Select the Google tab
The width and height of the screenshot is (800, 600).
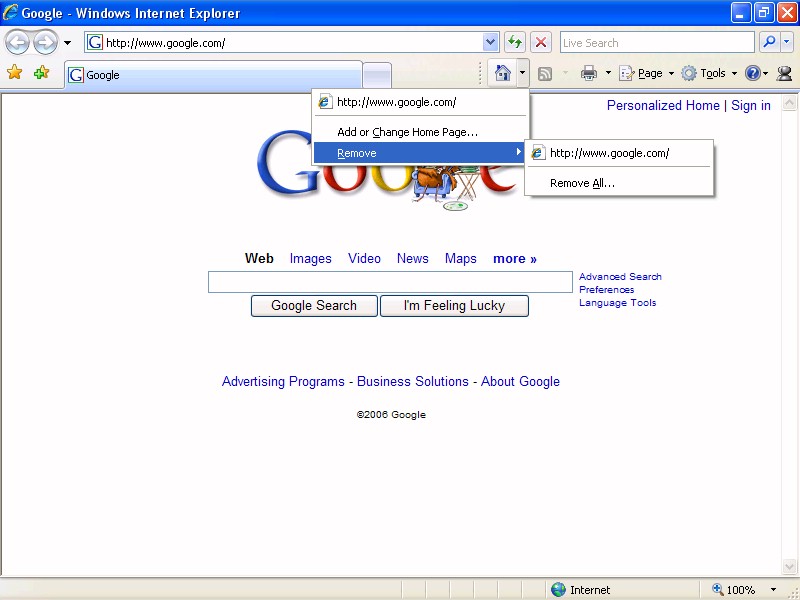point(213,75)
